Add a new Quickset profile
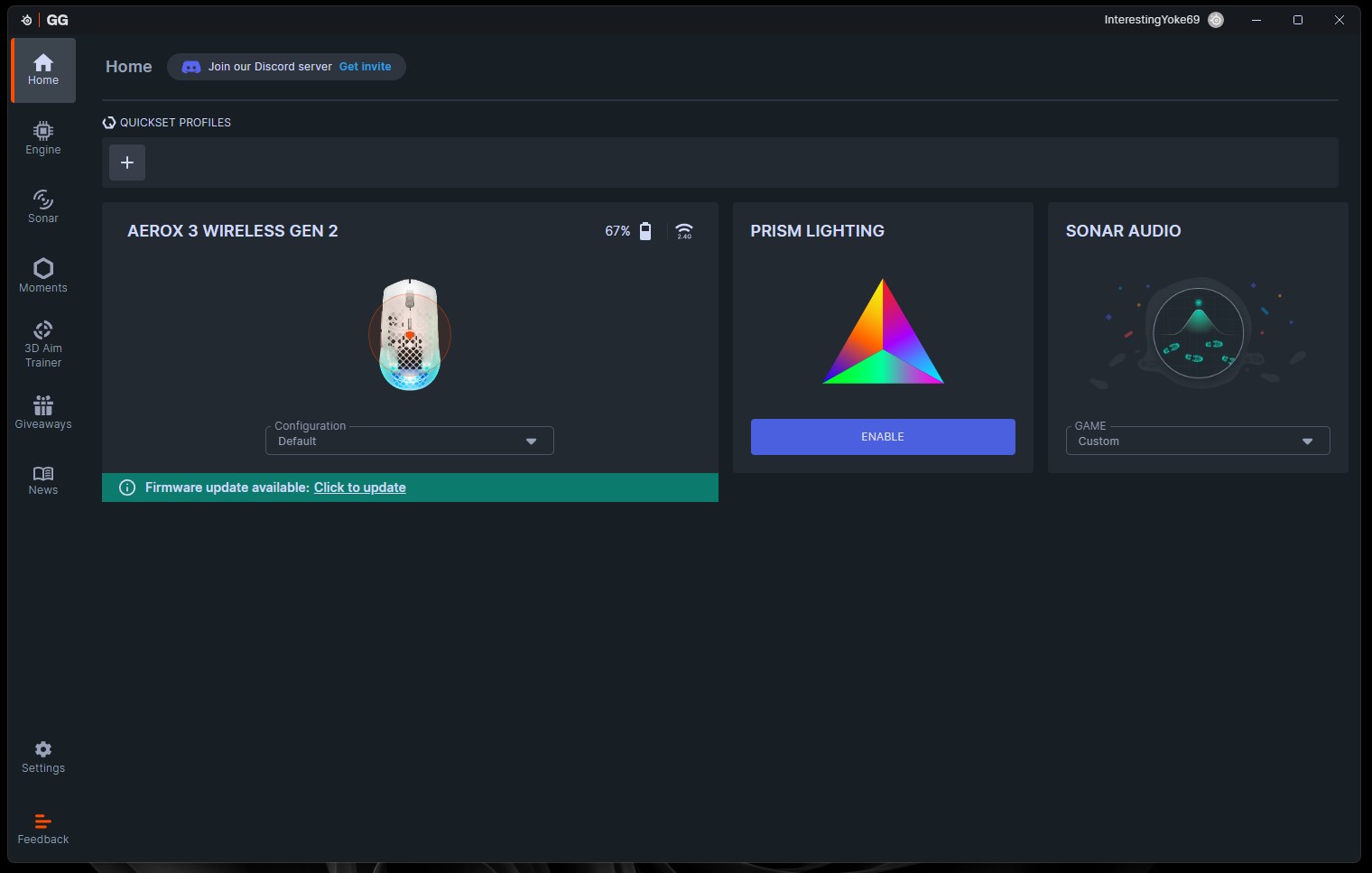Viewport: 1372px width, 873px height. pyautogui.click(x=127, y=163)
